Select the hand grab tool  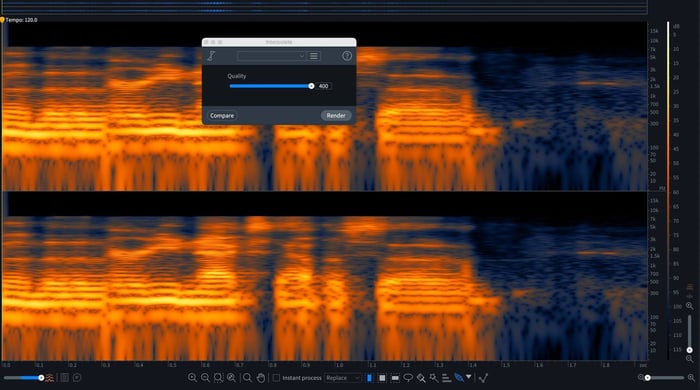coord(261,378)
